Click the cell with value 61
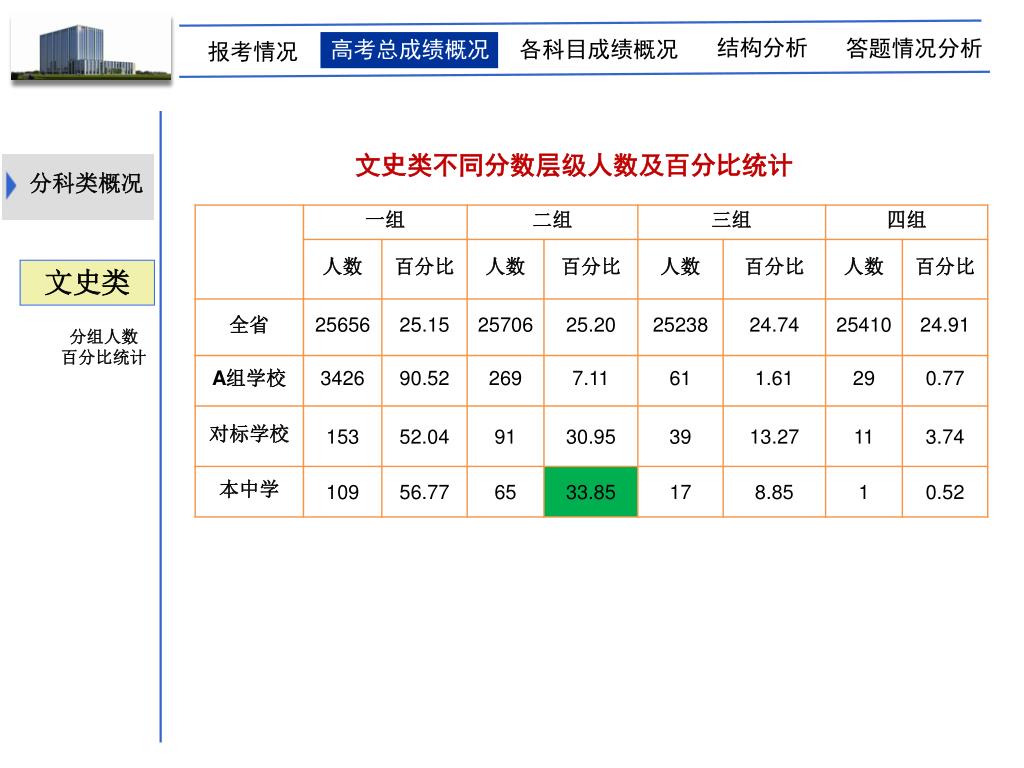This screenshot has width=1024, height=768. [680, 380]
